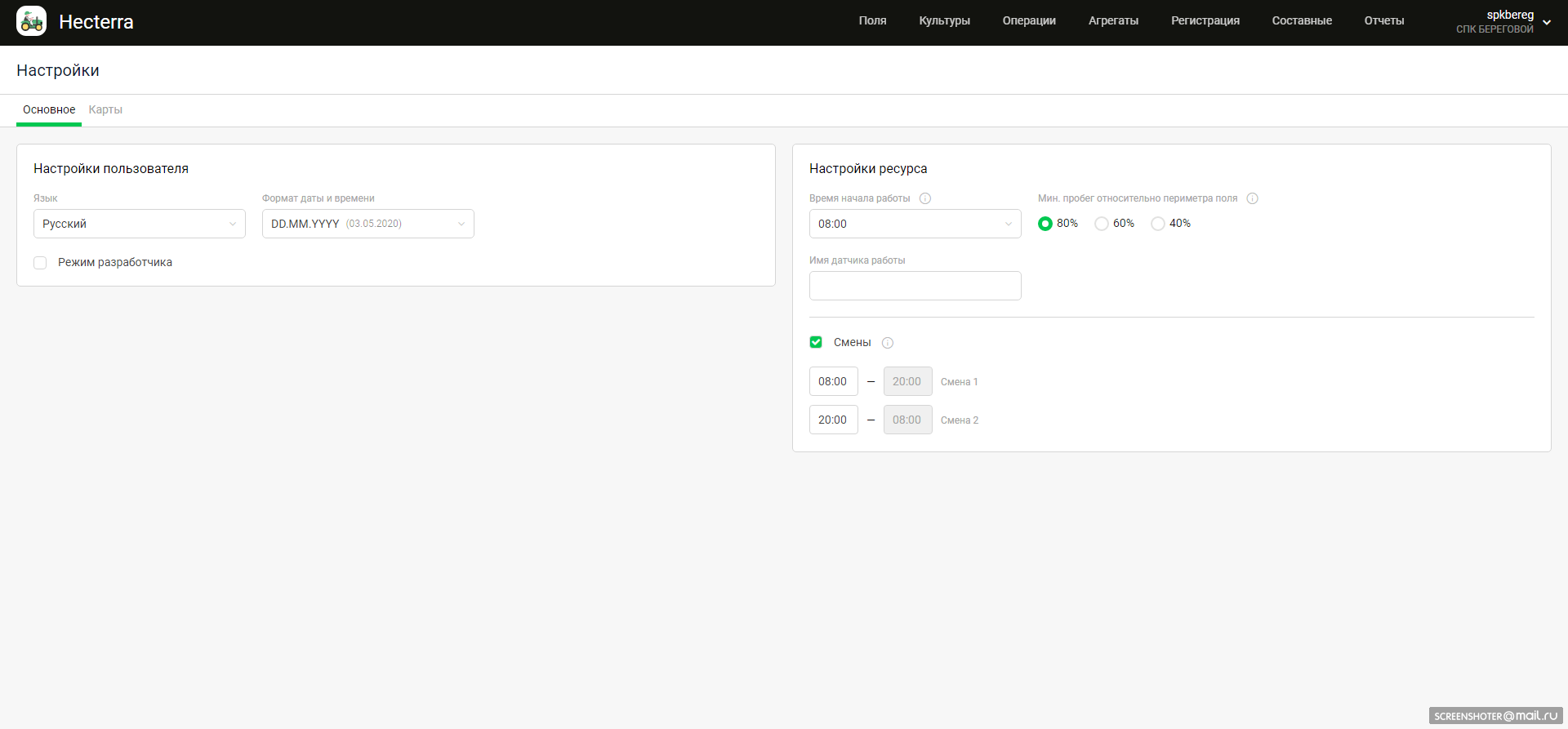Click the Смена 2 start time field
The height and width of the screenshot is (729, 1568).
pos(833,420)
